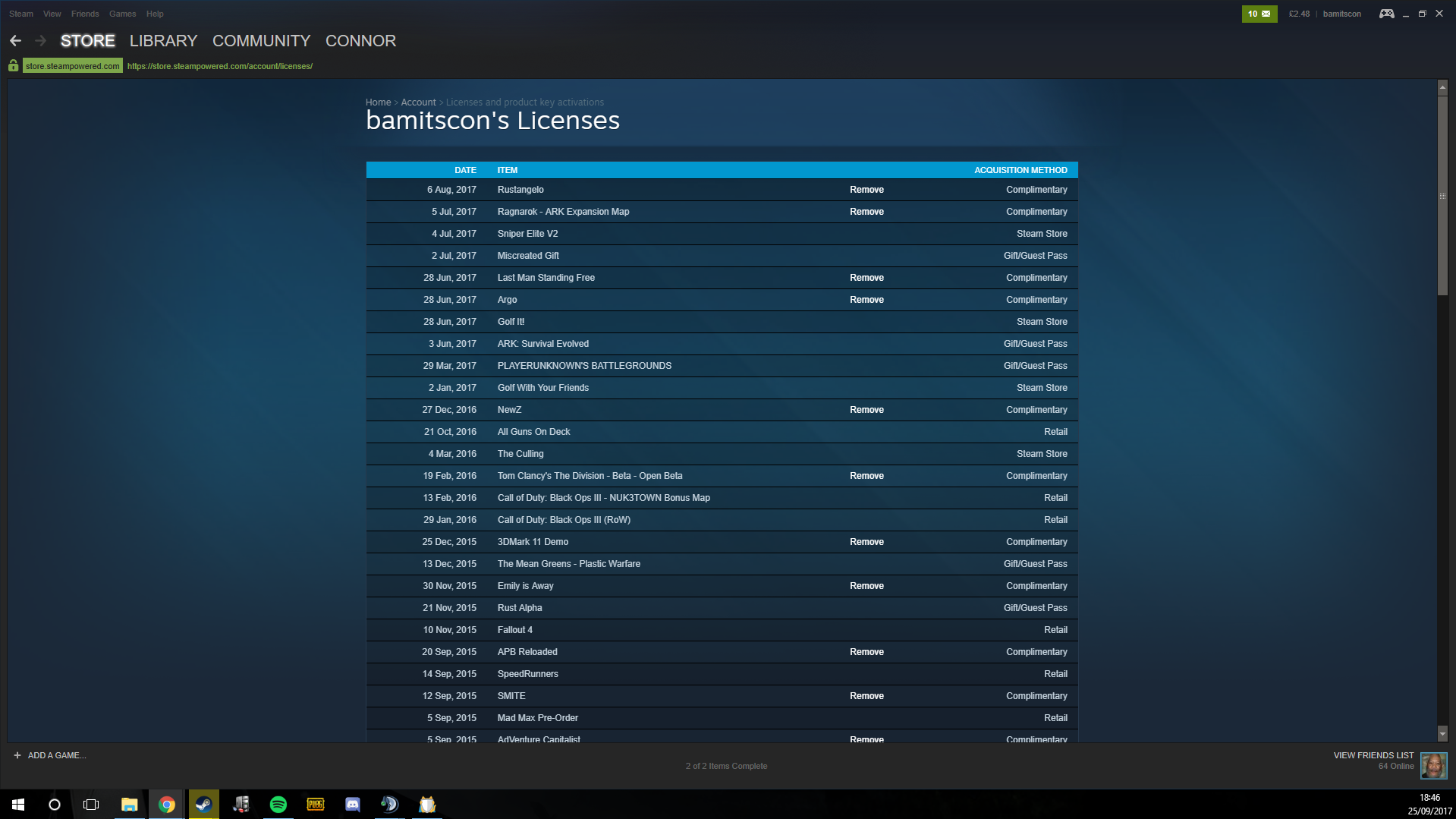Open Discord from the taskbar
This screenshot has height=819, width=1456.
click(x=353, y=805)
